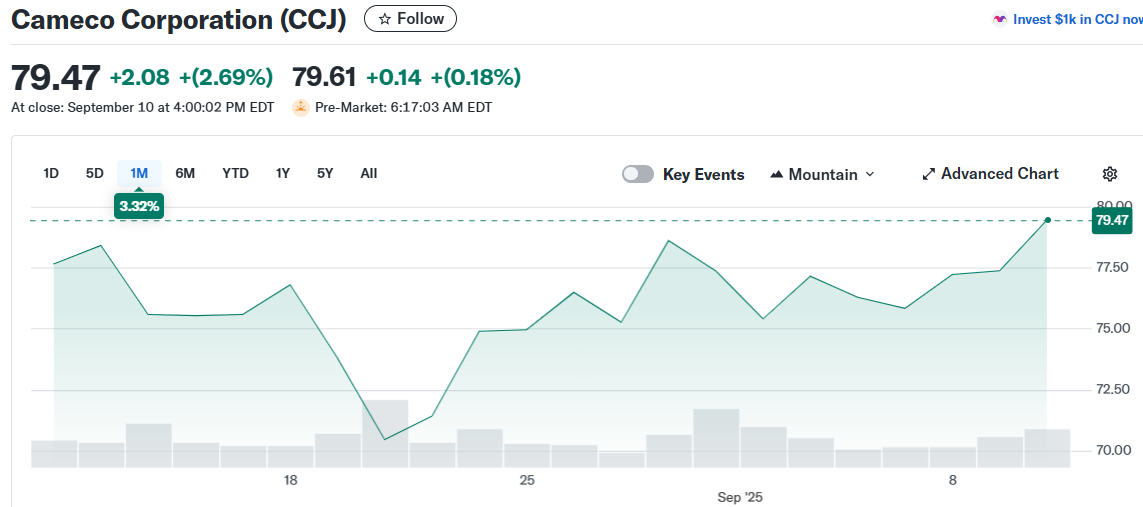Image resolution: width=1143 pixels, height=507 pixels.
Task: Click the 77.50 price axis label
Action: tap(1112, 267)
